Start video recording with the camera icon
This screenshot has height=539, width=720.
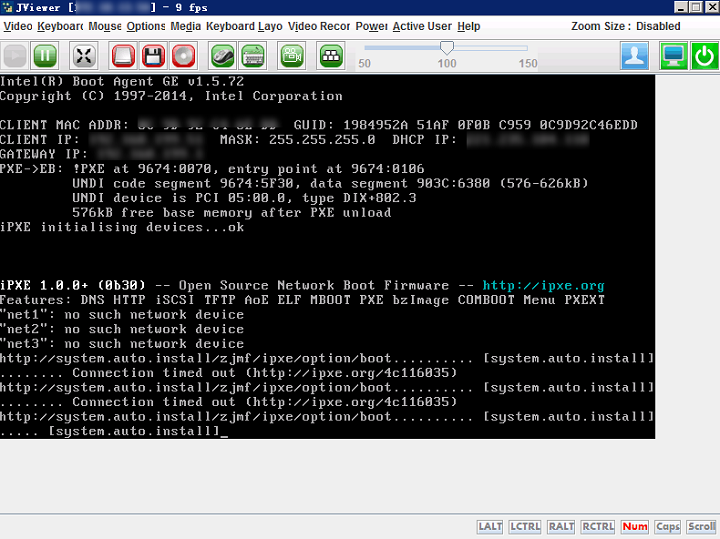292,56
